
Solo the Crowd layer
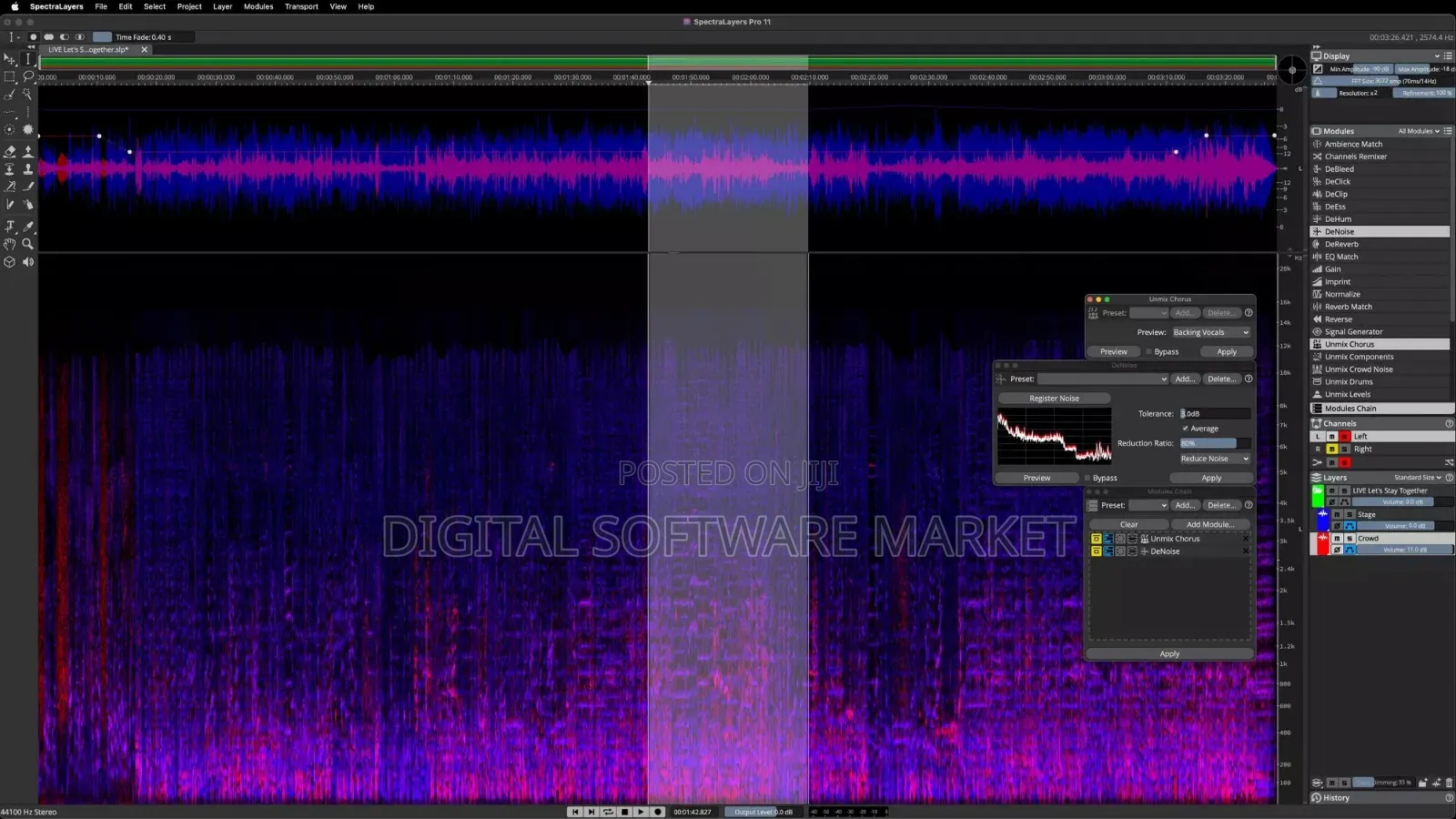(1350, 538)
